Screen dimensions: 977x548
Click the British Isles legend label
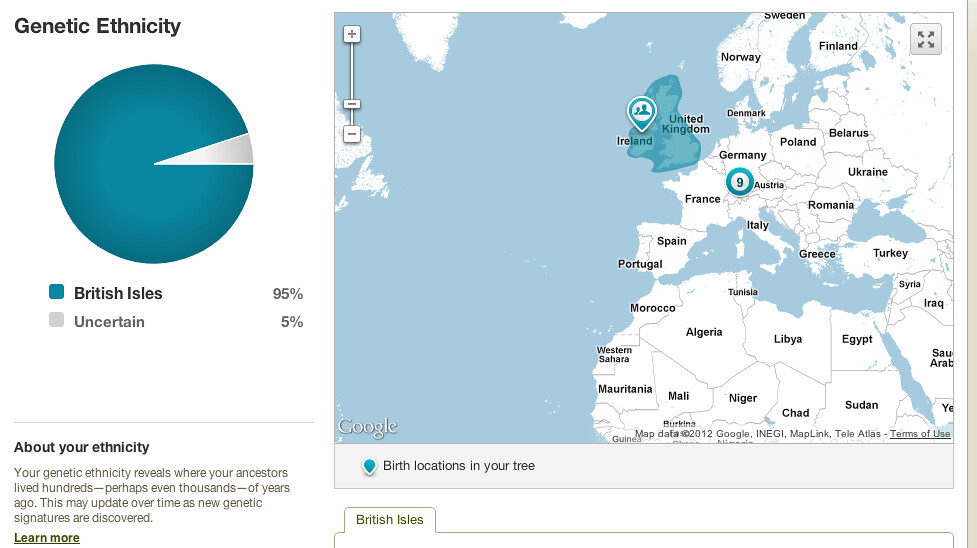click(118, 293)
